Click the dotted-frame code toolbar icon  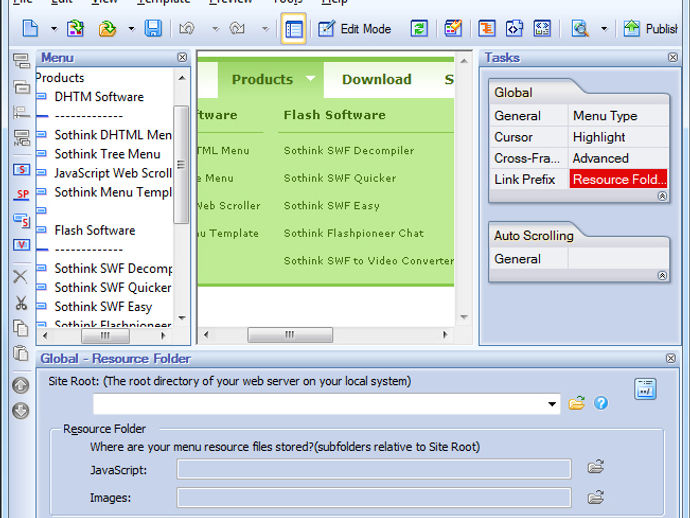click(x=542, y=29)
